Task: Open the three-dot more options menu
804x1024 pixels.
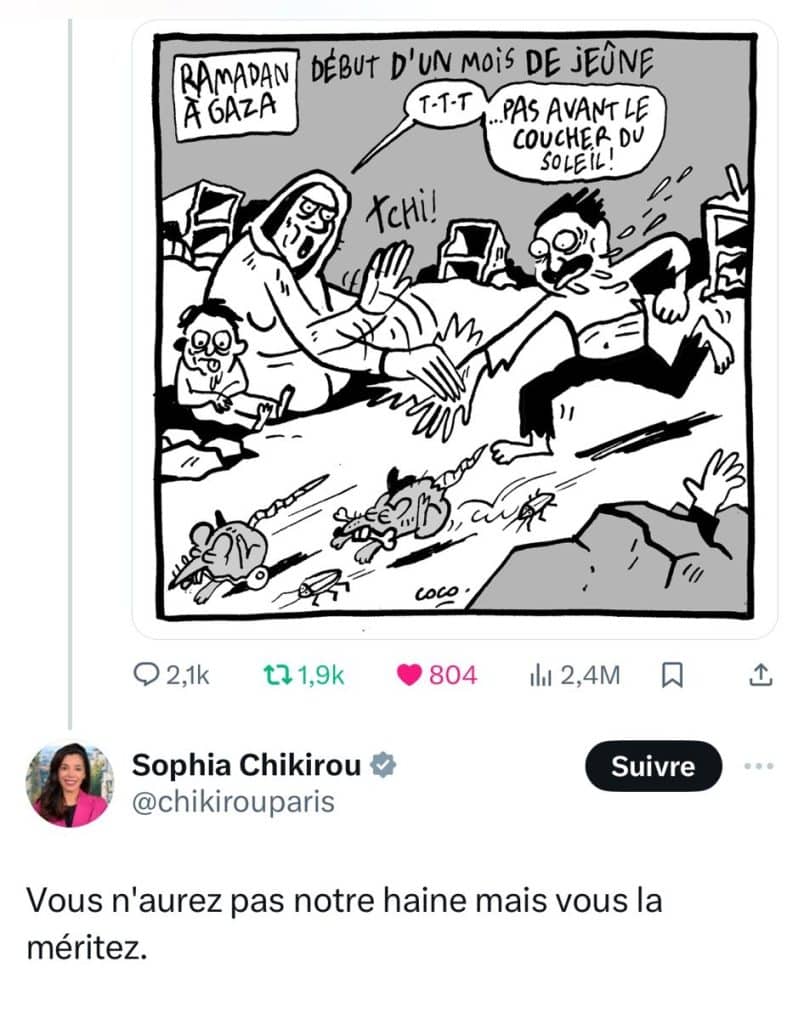Action: tap(759, 766)
